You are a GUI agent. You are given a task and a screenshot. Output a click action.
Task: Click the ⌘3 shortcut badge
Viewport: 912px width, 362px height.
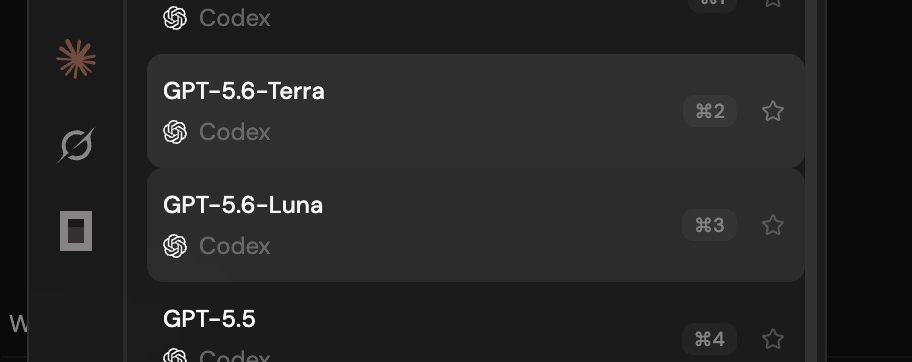(710, 225)
